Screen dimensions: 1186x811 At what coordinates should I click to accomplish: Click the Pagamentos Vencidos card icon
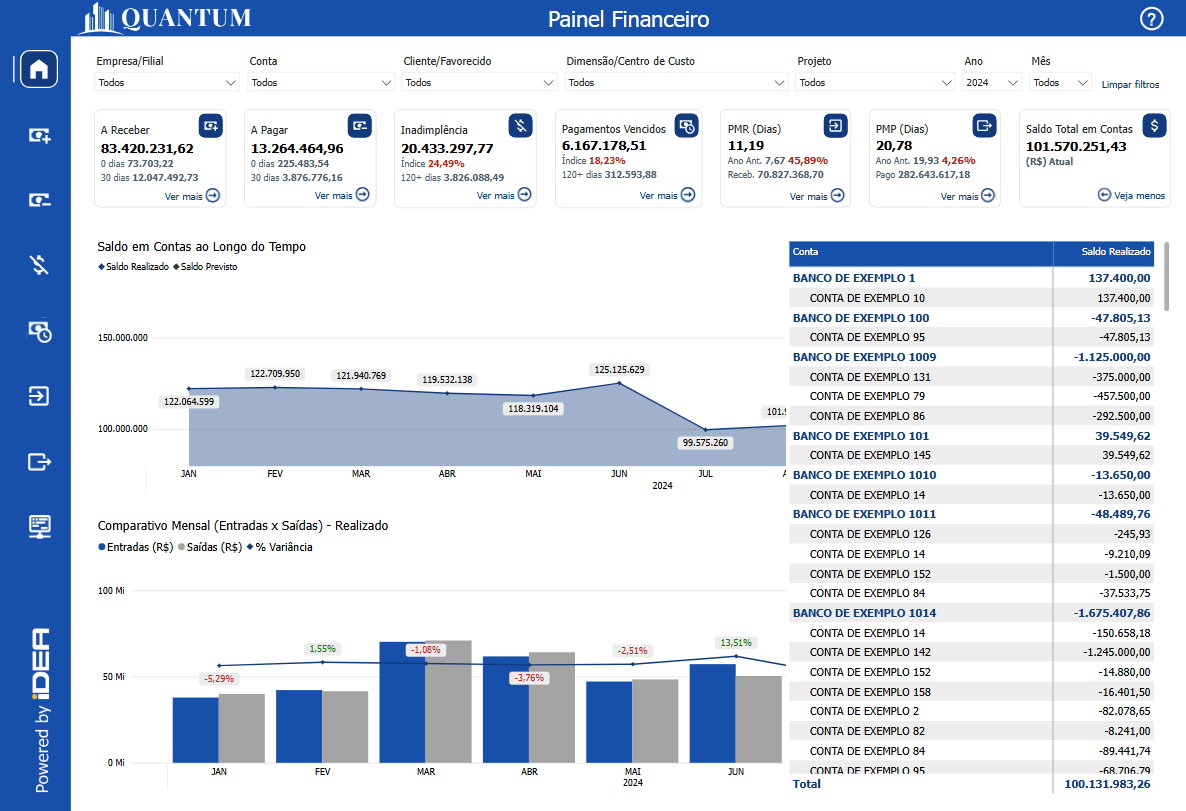(686, 125)
